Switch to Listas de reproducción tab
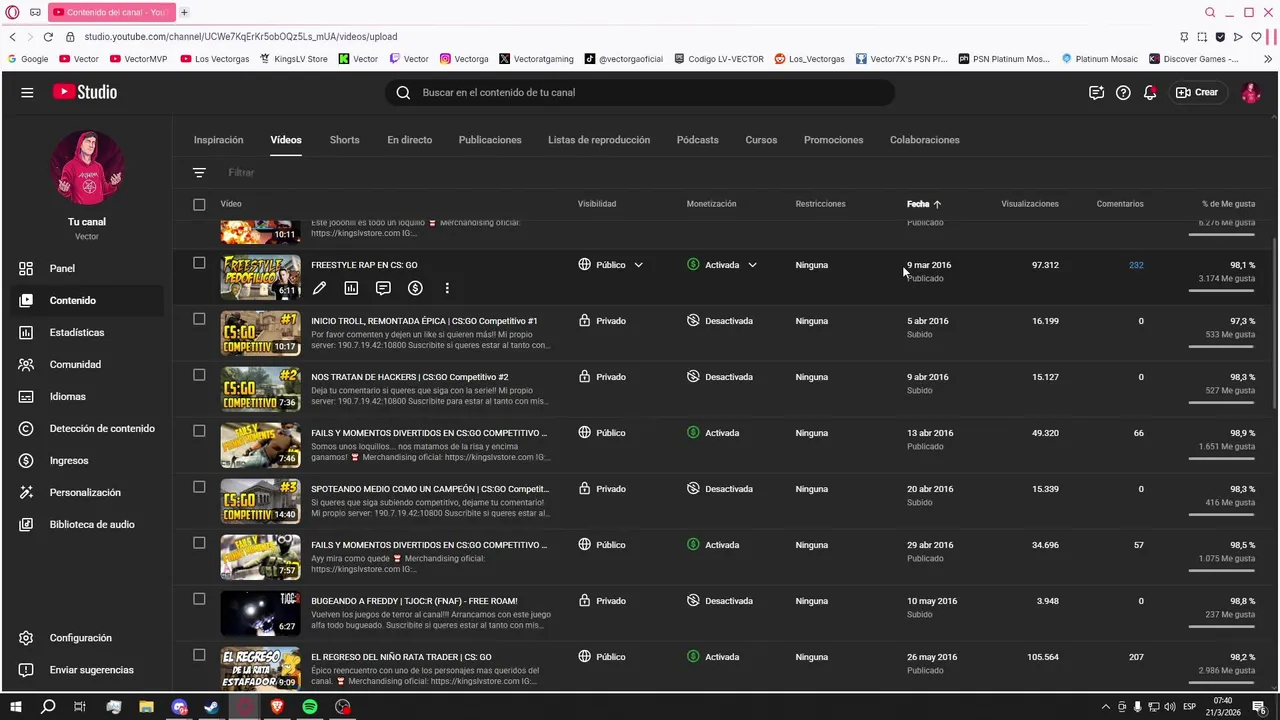Image resolution: width=1280 pixels, height=720 pixels. pyautogui.click(x=599, y=140)
